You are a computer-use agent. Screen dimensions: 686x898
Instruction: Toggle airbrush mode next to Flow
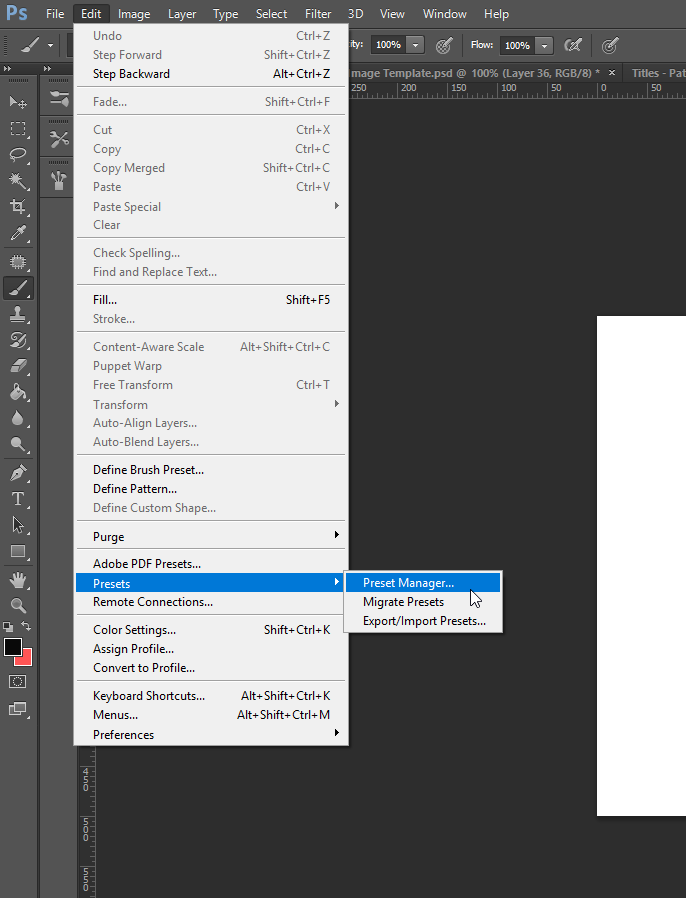[573, 45]
